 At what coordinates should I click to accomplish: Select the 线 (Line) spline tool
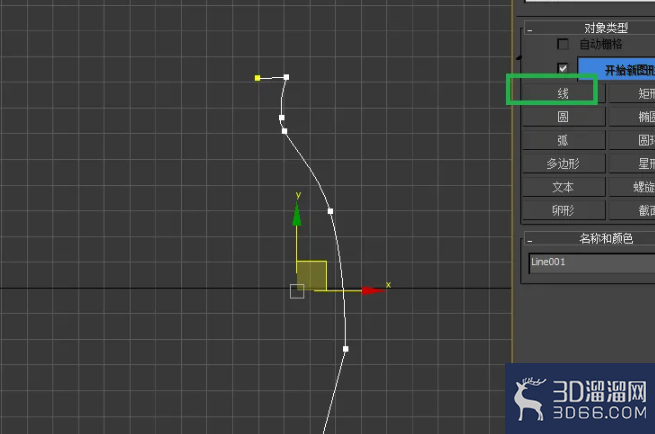pos(563,94)
